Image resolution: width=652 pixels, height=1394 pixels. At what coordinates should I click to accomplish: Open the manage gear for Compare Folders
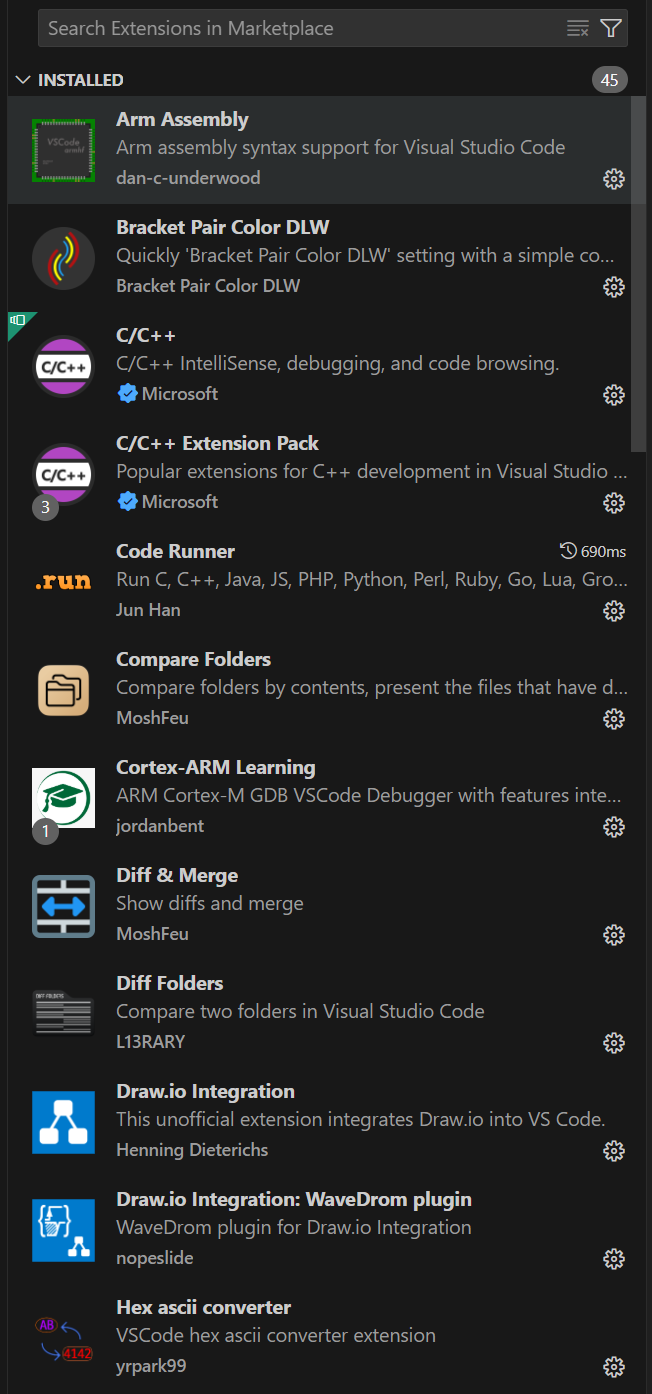coord(614,719)
